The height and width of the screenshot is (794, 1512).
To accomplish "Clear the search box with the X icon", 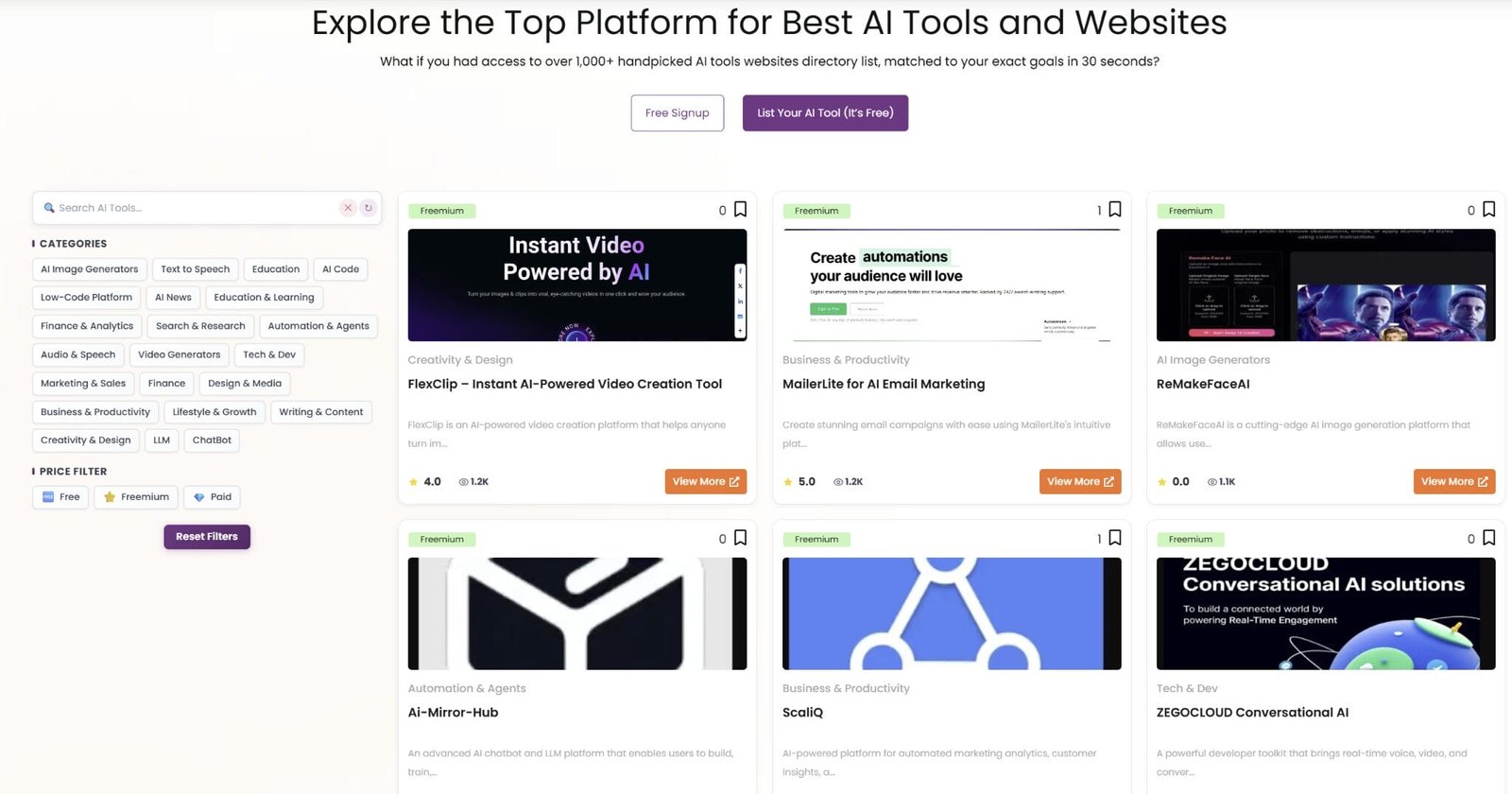I will 348,208.
